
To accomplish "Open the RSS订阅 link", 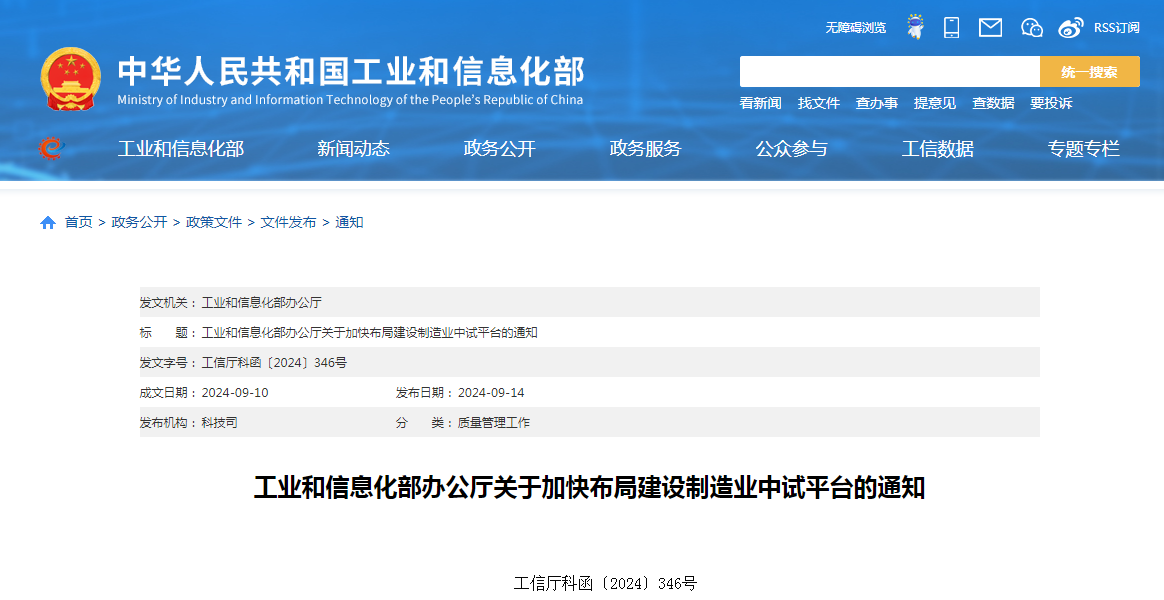I will [1116, 28].
